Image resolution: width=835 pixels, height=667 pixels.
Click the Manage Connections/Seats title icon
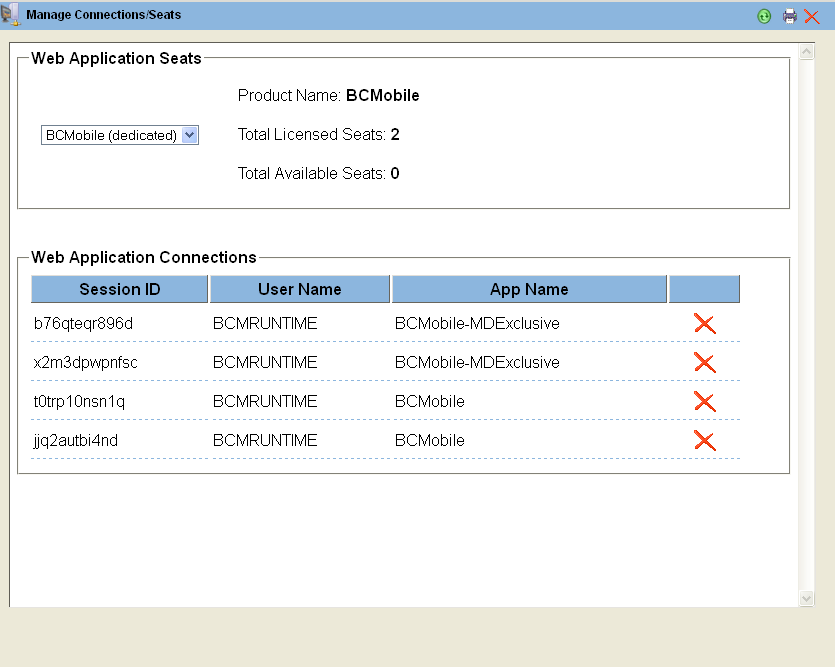tap(11, 15)
